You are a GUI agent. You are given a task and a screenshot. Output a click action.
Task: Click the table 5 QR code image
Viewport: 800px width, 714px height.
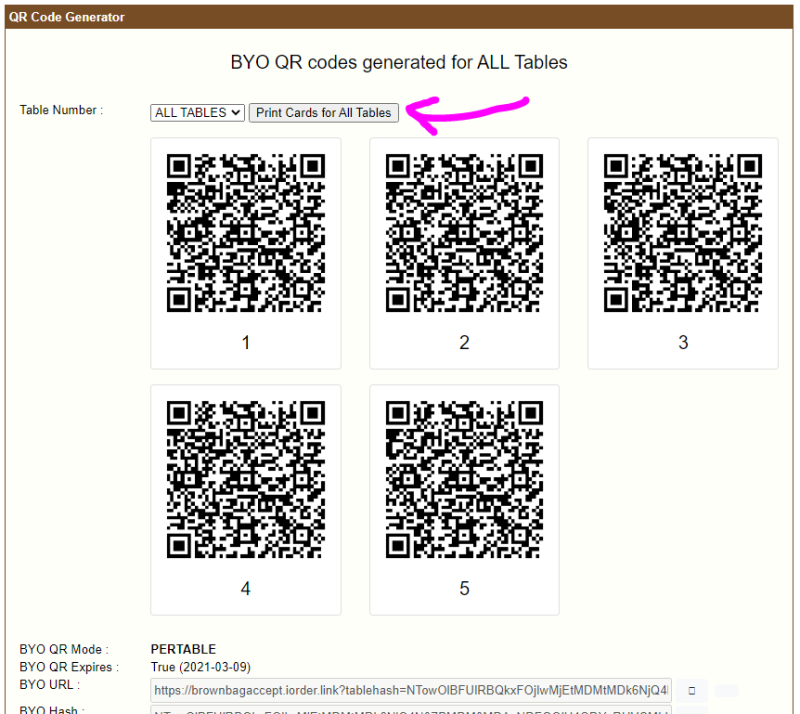pos(464,480)
